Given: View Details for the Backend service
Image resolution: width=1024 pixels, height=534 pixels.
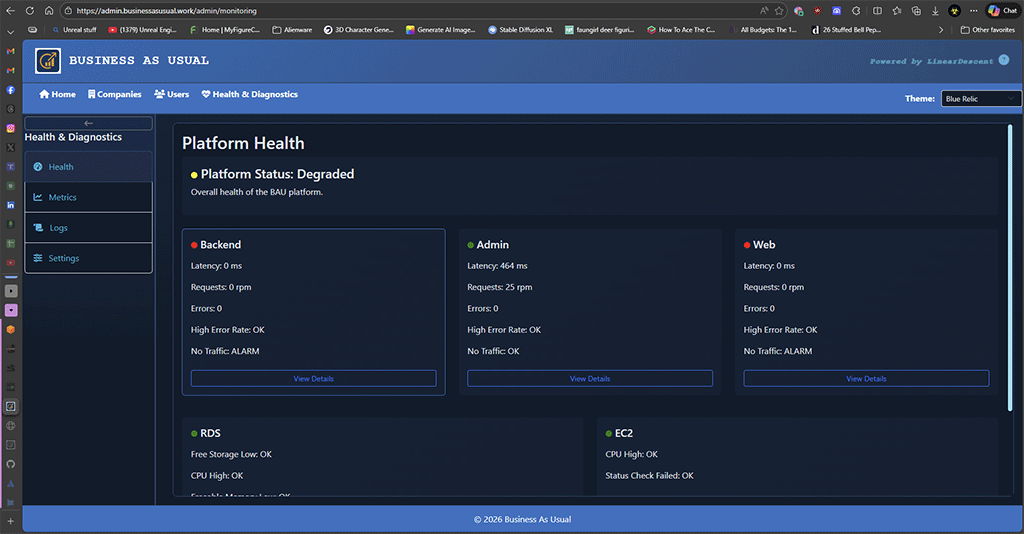Looking at the screenshot, I should pos(313,379).
